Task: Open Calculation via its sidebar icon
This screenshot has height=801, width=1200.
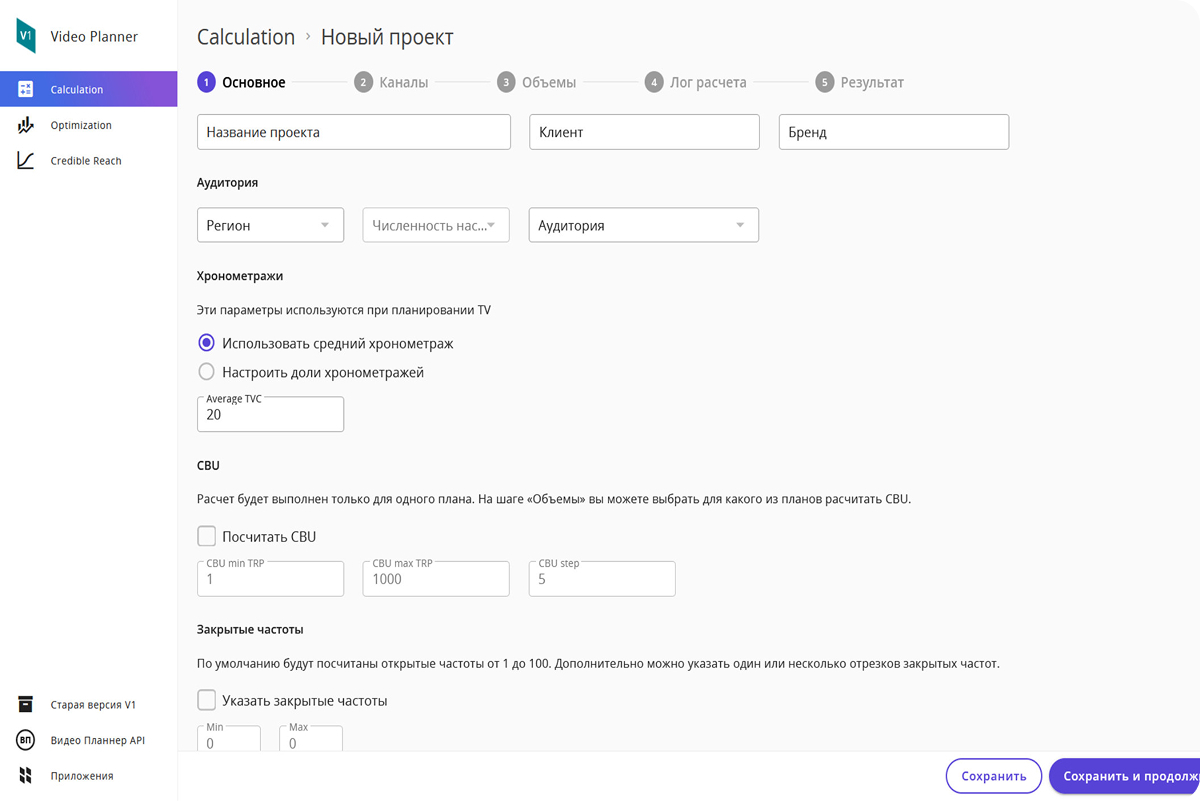Action: pos(26,89)
